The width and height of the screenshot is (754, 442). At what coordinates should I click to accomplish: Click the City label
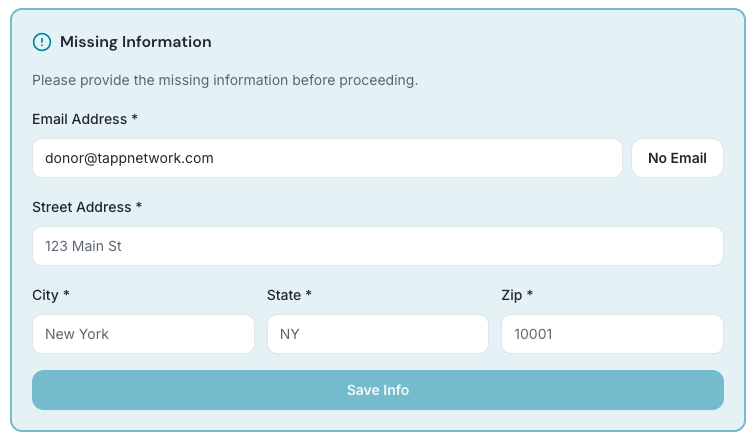click(x=46, y=295)
